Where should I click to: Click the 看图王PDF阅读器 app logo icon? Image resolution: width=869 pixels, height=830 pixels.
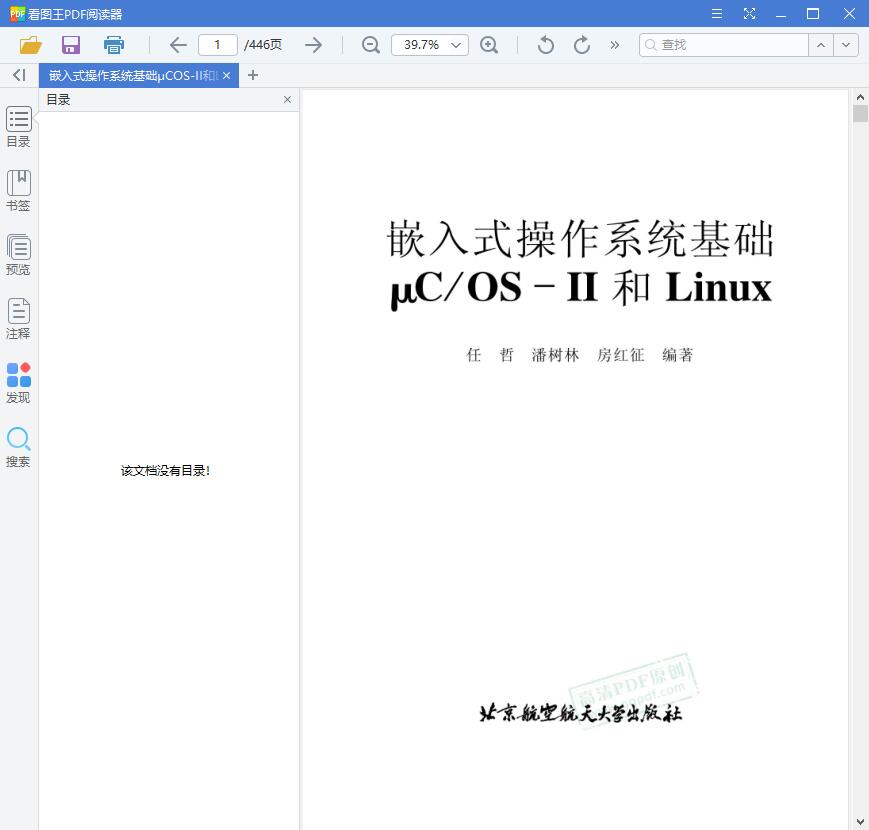17,14
